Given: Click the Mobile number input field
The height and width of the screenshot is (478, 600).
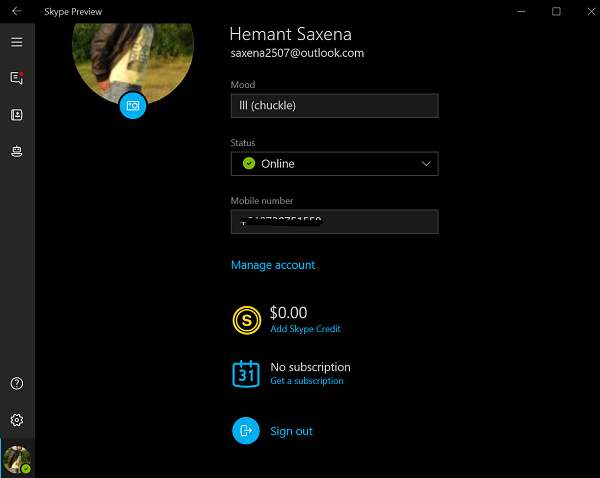Looking at the screenshot, I should coord(334,221).
